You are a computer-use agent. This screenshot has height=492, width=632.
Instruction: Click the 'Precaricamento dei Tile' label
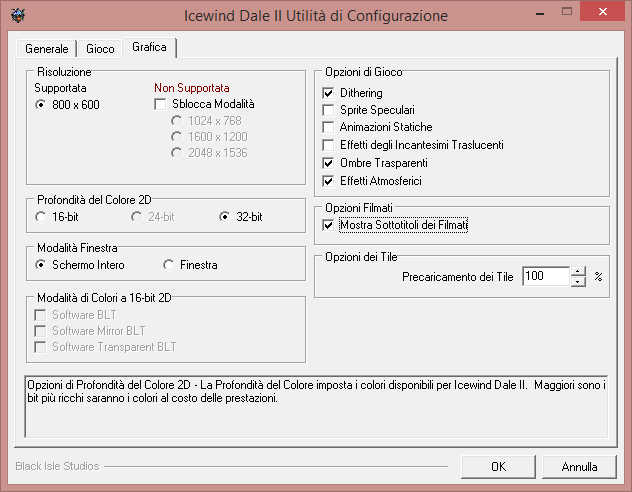[457, 277]
